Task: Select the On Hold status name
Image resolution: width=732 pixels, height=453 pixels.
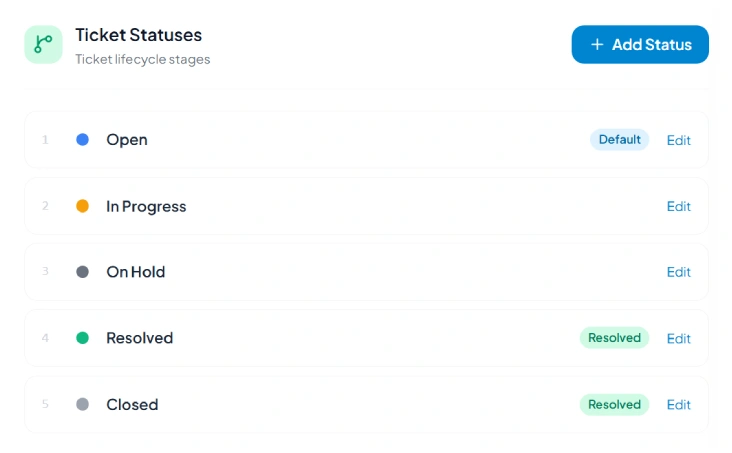Action: 136,272
